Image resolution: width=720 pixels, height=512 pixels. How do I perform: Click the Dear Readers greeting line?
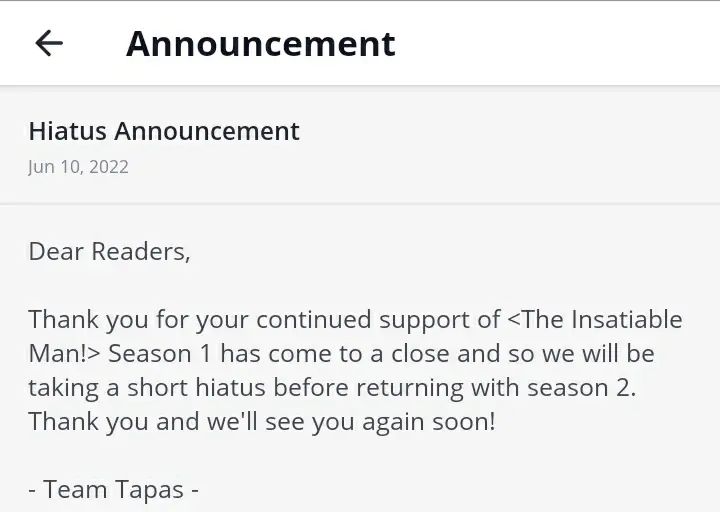point(109,251)
